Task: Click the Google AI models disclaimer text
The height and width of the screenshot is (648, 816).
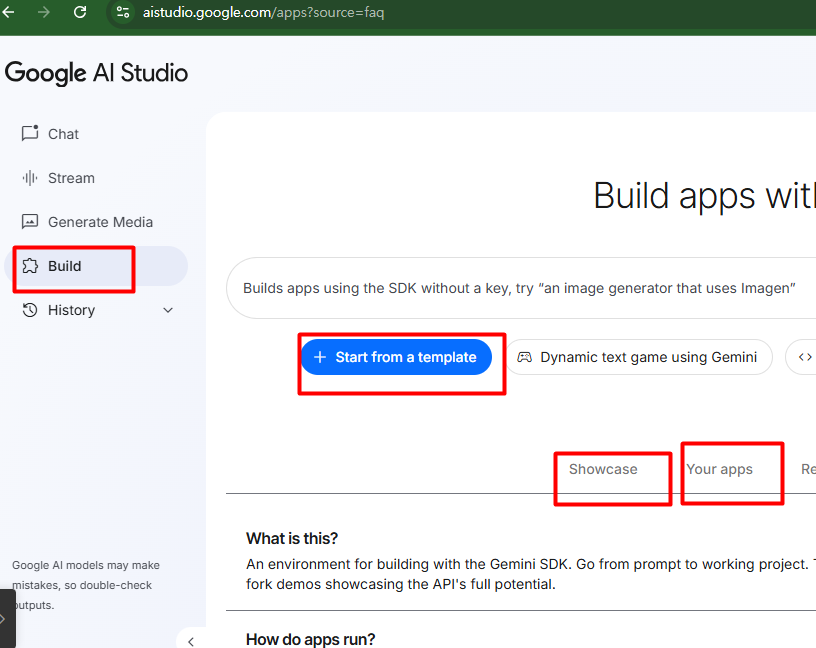Action: point(86,585)
